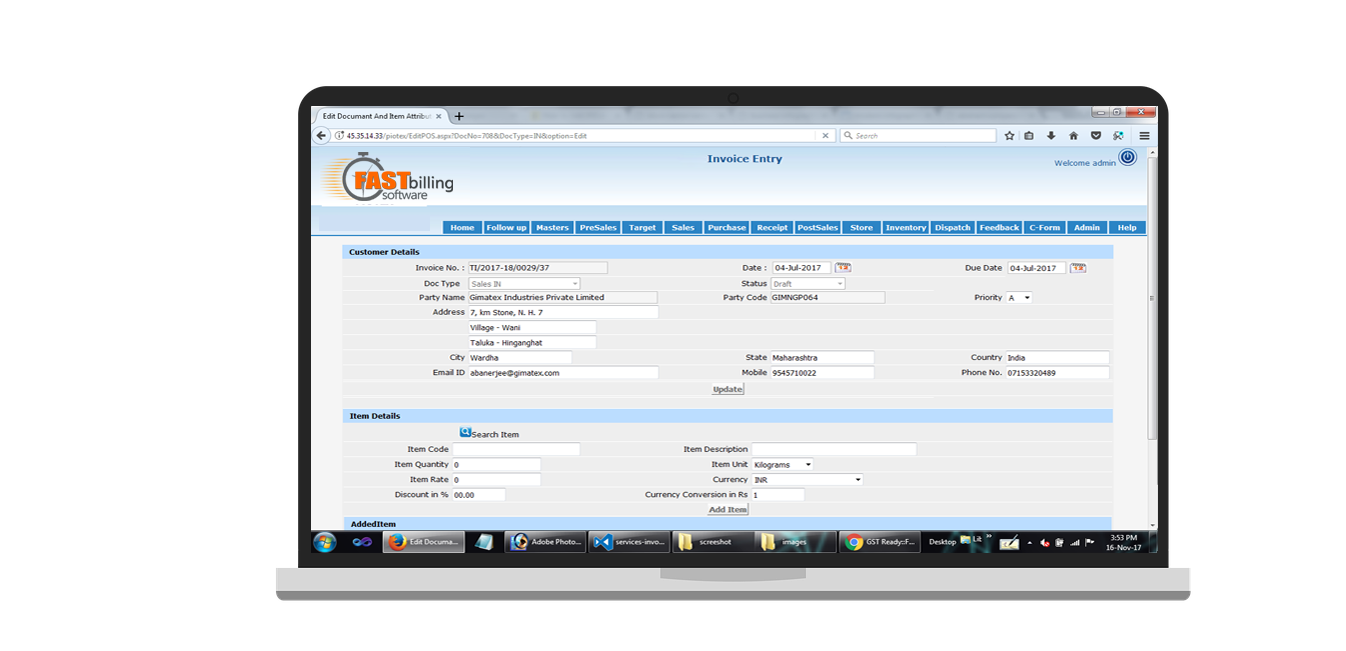Expand the Item Unit Kilograms dropdown
This screenshot has height=651, width=1346.
[x=783, y=465]
